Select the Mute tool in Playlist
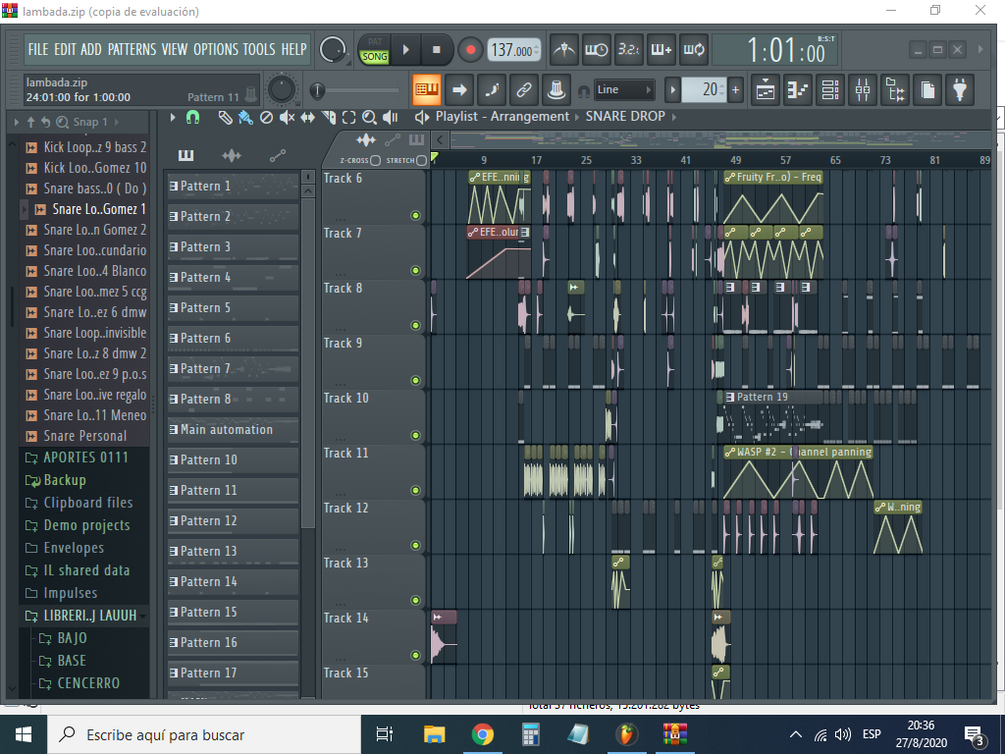 click(x=287, y=117)
